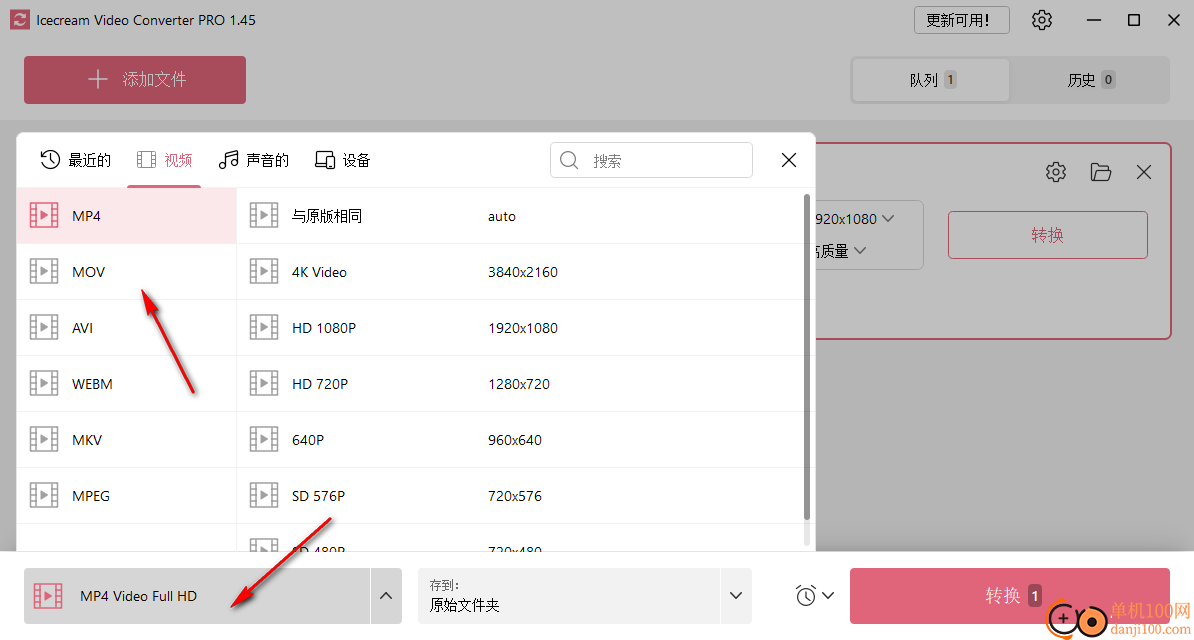Image resolution: width=1194 pixels, height=640 pixels.
Task: Focus the 搜索 search field
Action: [651, 160]
